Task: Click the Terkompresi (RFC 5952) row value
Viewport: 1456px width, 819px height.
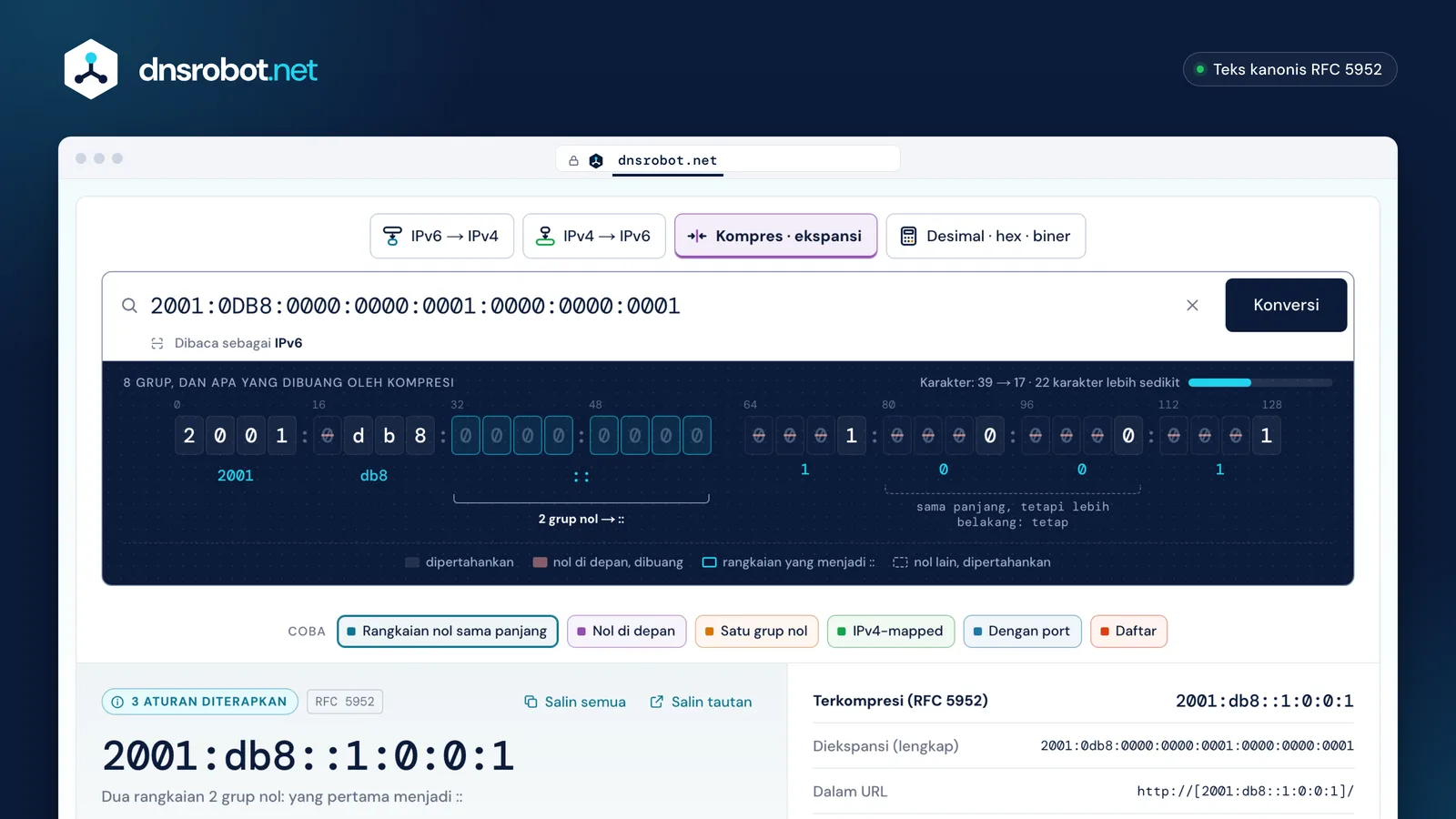Action: (x=1265, y=701)
